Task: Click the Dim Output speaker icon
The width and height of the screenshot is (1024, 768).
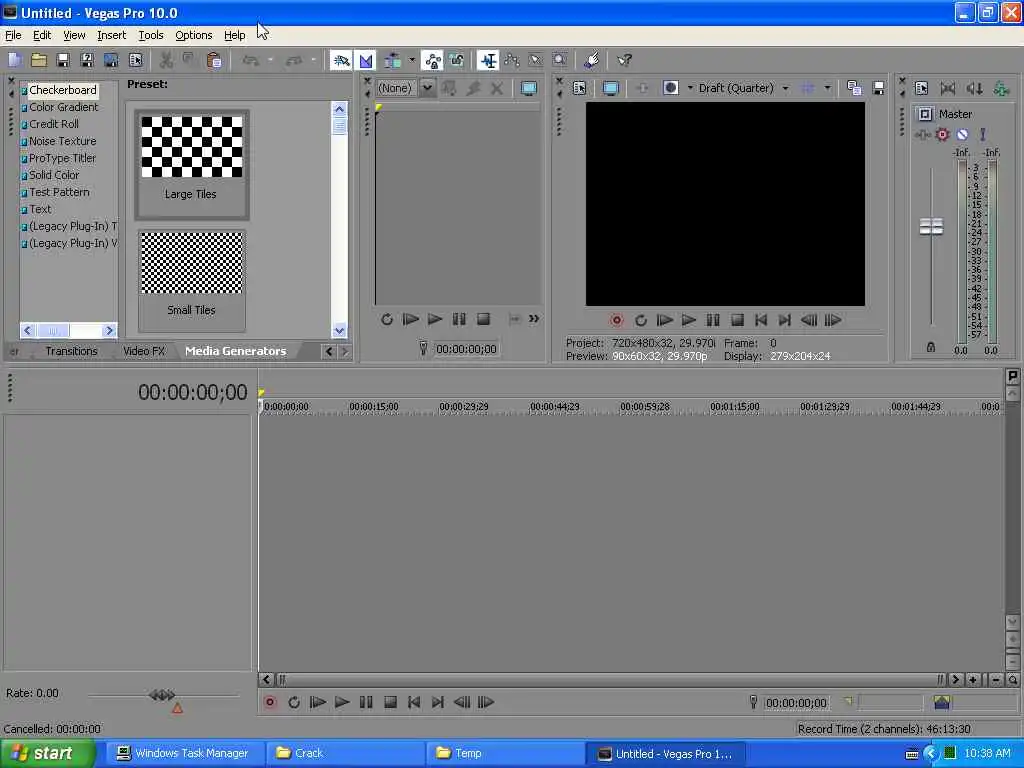Action: tap(974, 88)
